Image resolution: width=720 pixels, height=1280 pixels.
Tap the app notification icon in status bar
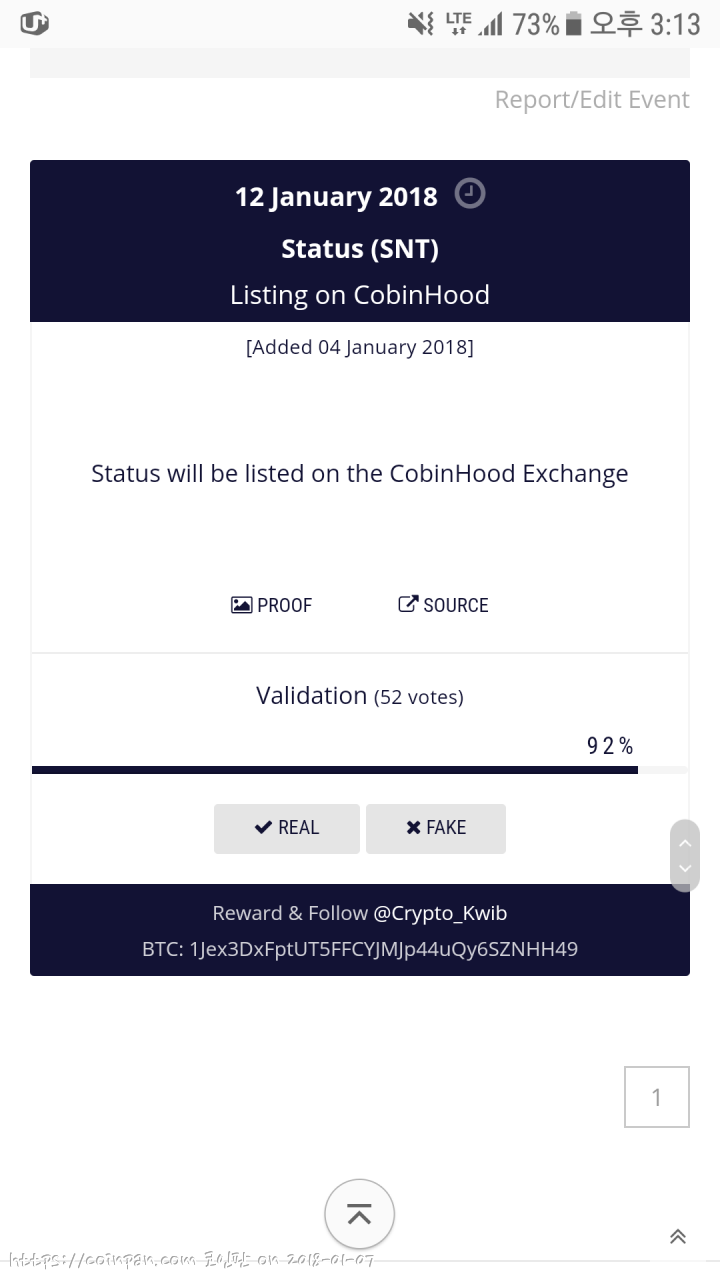pos(35,22)
